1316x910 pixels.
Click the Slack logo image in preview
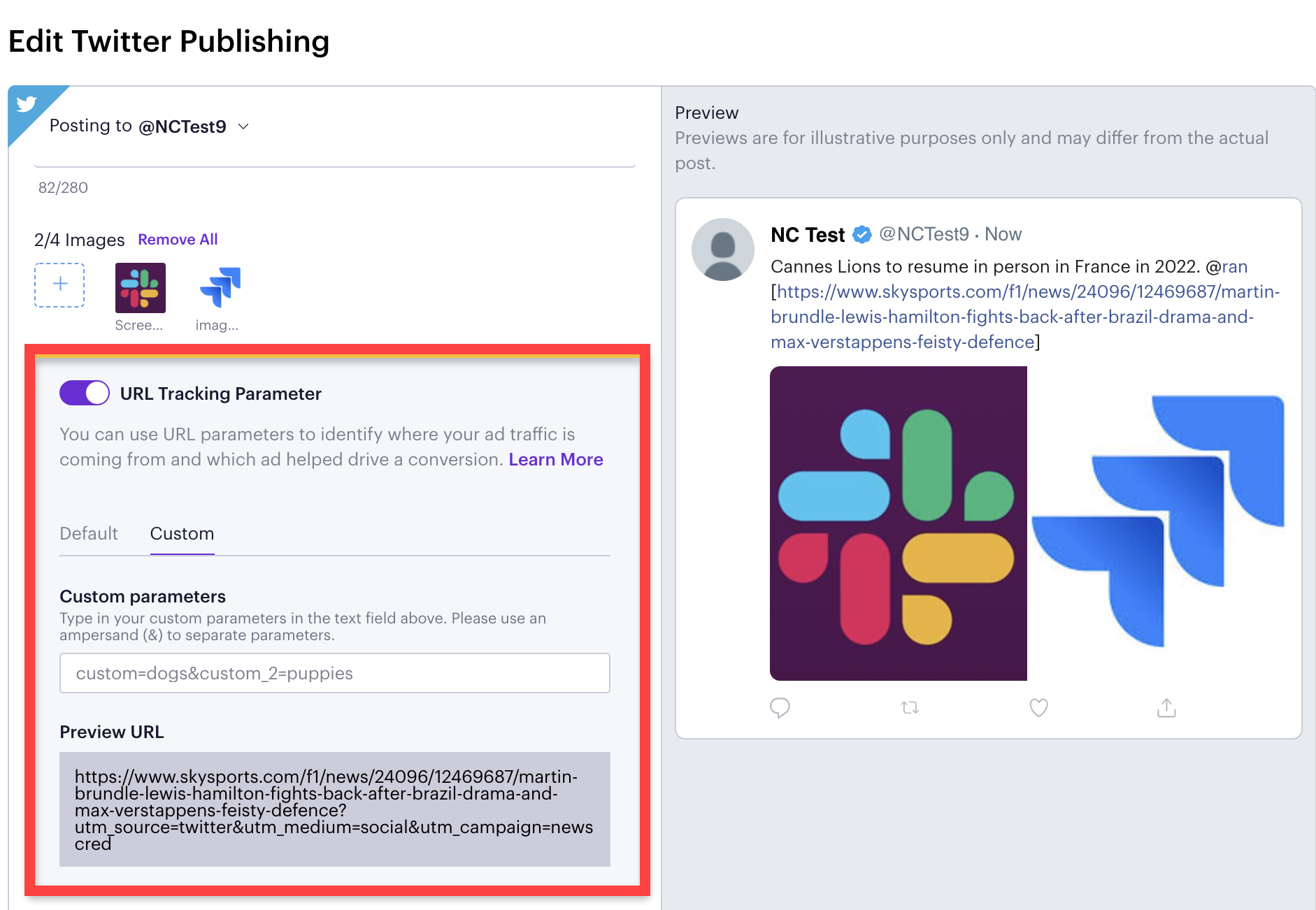pos(899,523)
